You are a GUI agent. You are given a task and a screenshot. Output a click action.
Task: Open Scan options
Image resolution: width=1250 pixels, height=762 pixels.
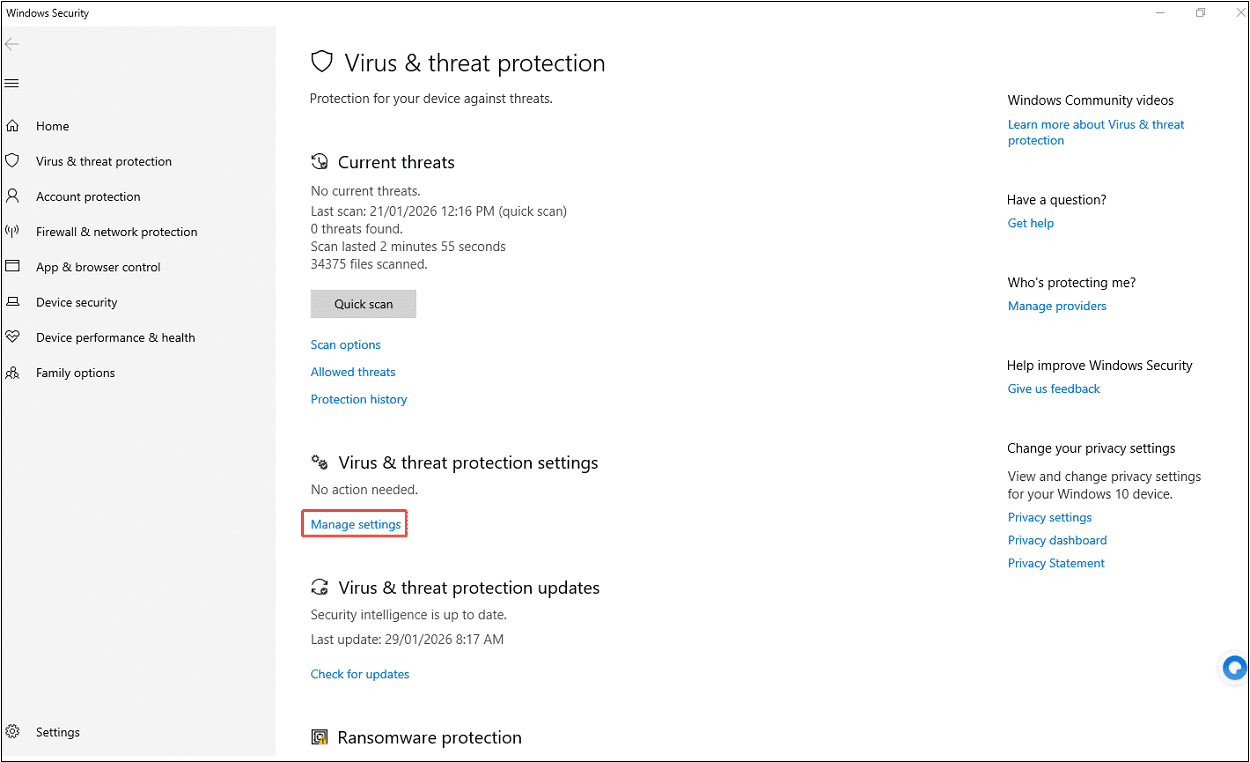tap(345, 344)
